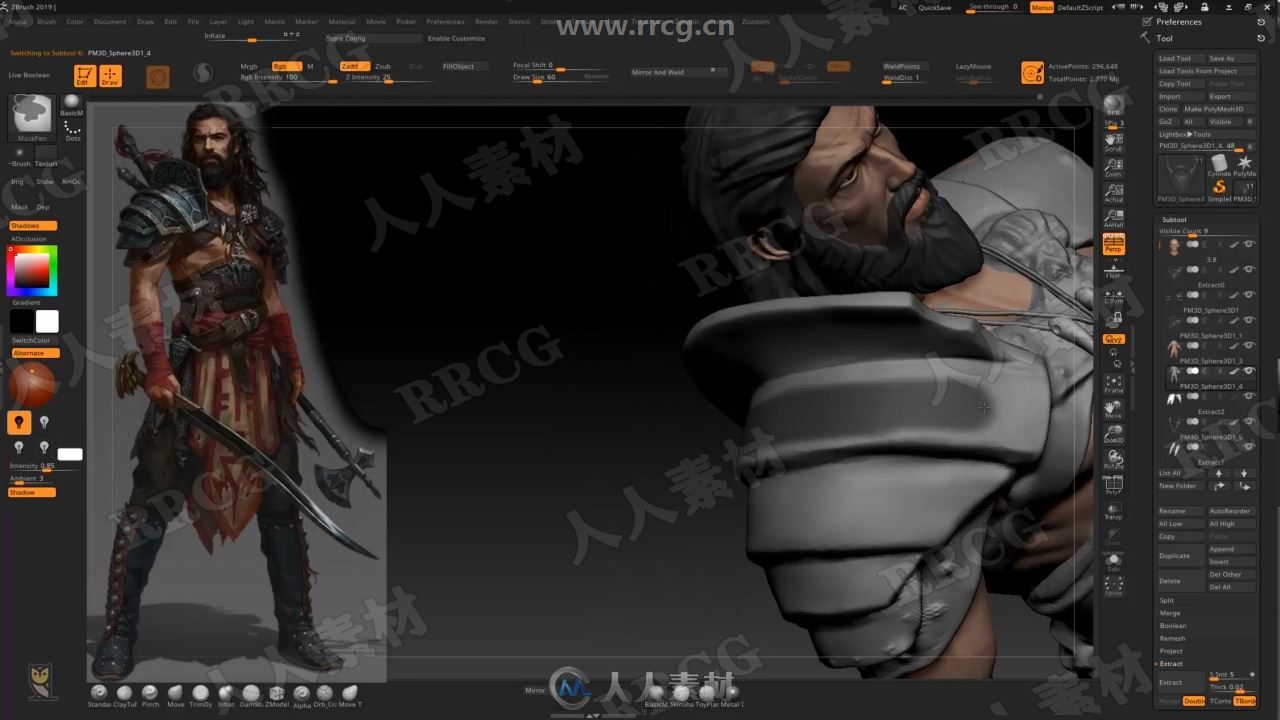Click the AAHalf icon

tap(1113, 218)
